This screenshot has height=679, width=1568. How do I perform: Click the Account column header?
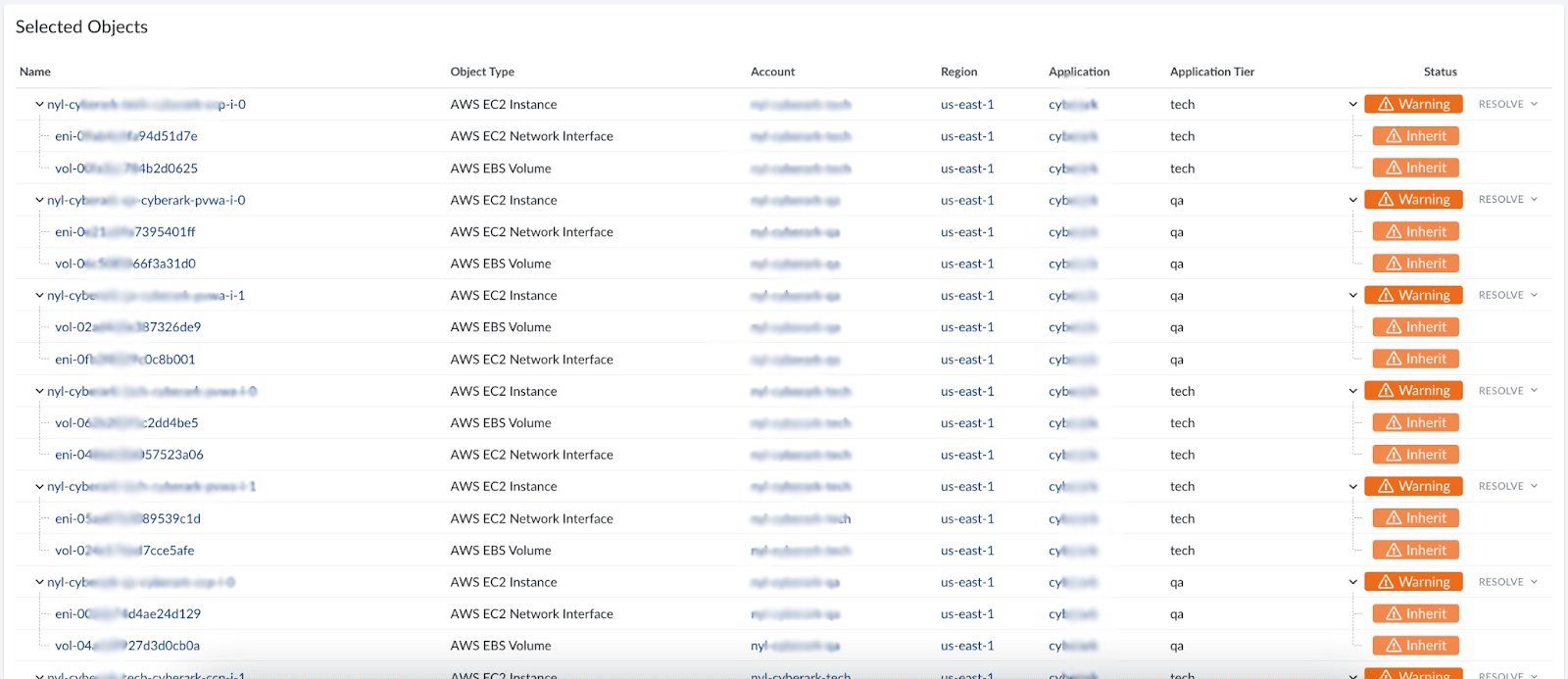[x=772, y=72]
